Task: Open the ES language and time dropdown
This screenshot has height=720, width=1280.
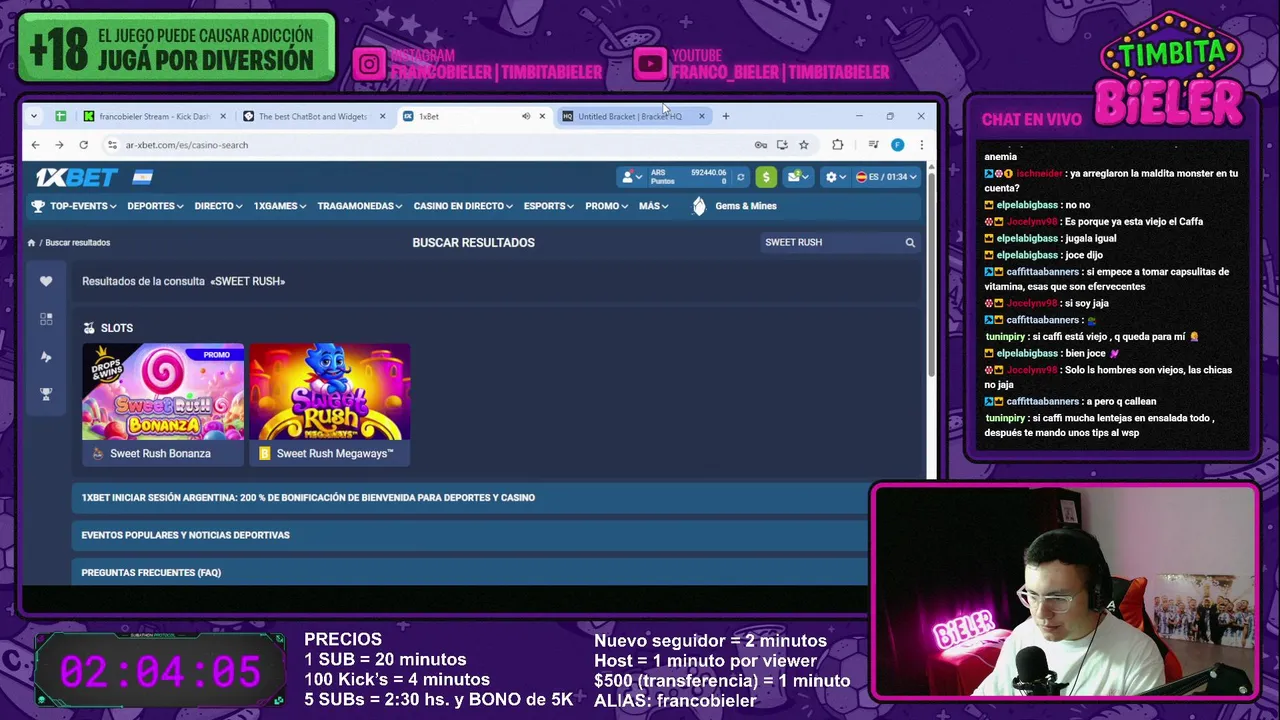Action: [x=886, y=177]
